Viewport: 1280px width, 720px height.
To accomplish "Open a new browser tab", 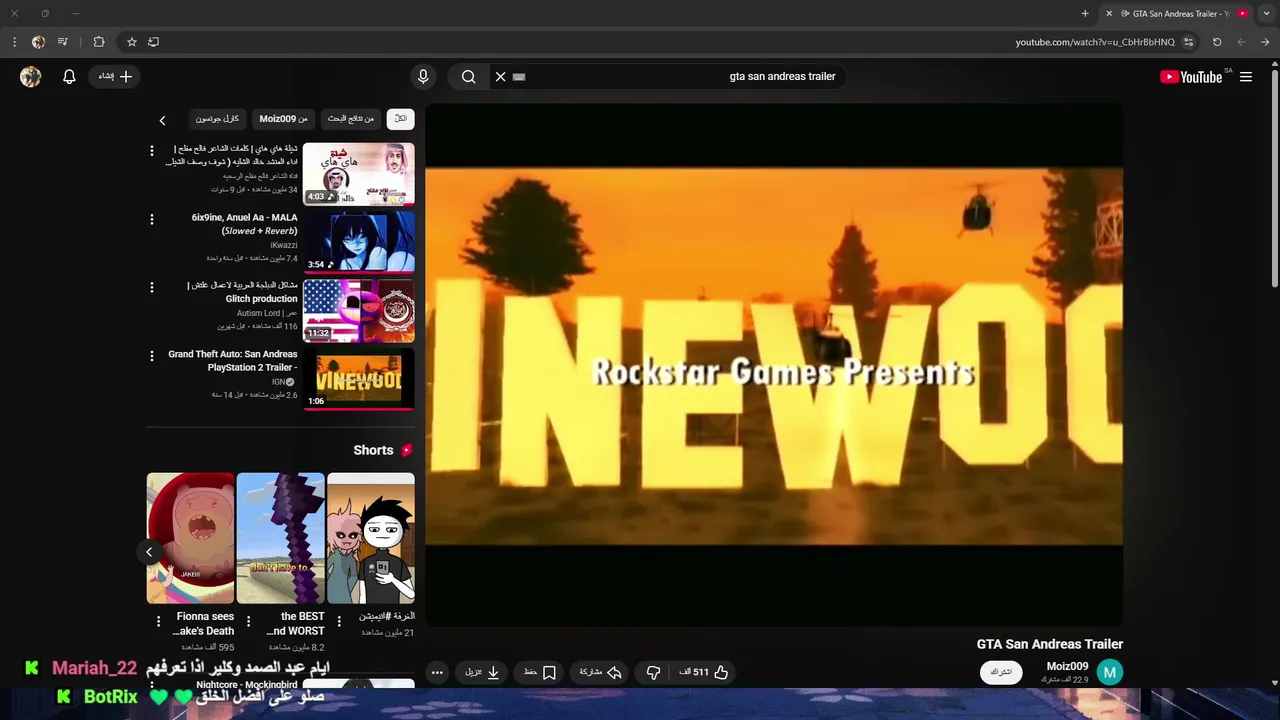I will pyautogui.click(x=1085, y=14).
